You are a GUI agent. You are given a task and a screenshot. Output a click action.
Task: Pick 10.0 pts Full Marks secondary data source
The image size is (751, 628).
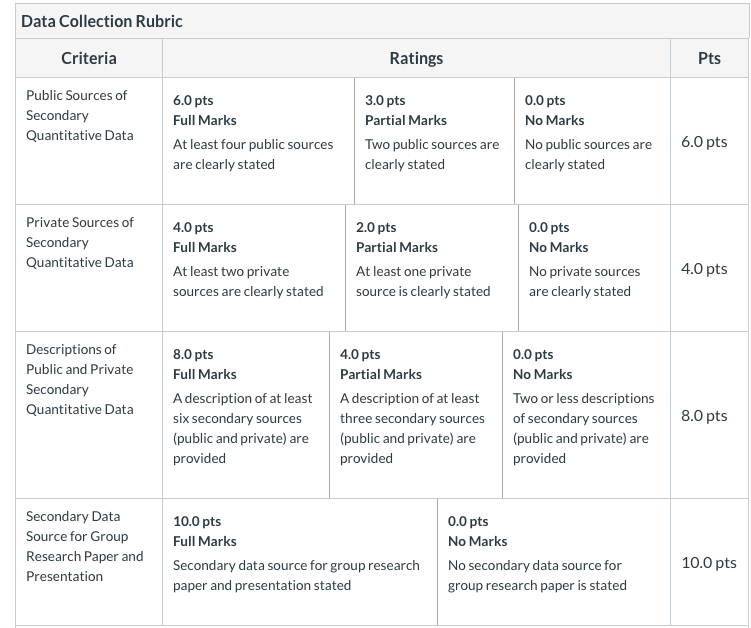coord(300,562)
